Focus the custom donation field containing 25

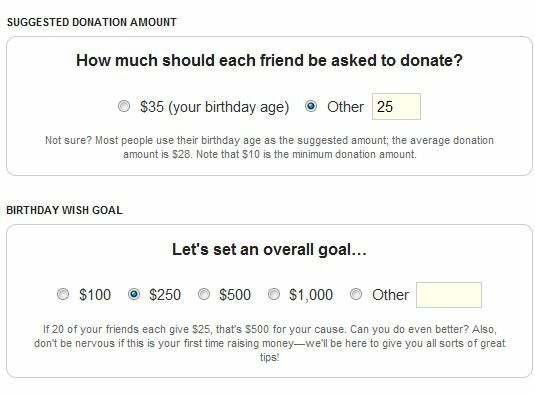(x=396, y=106)
